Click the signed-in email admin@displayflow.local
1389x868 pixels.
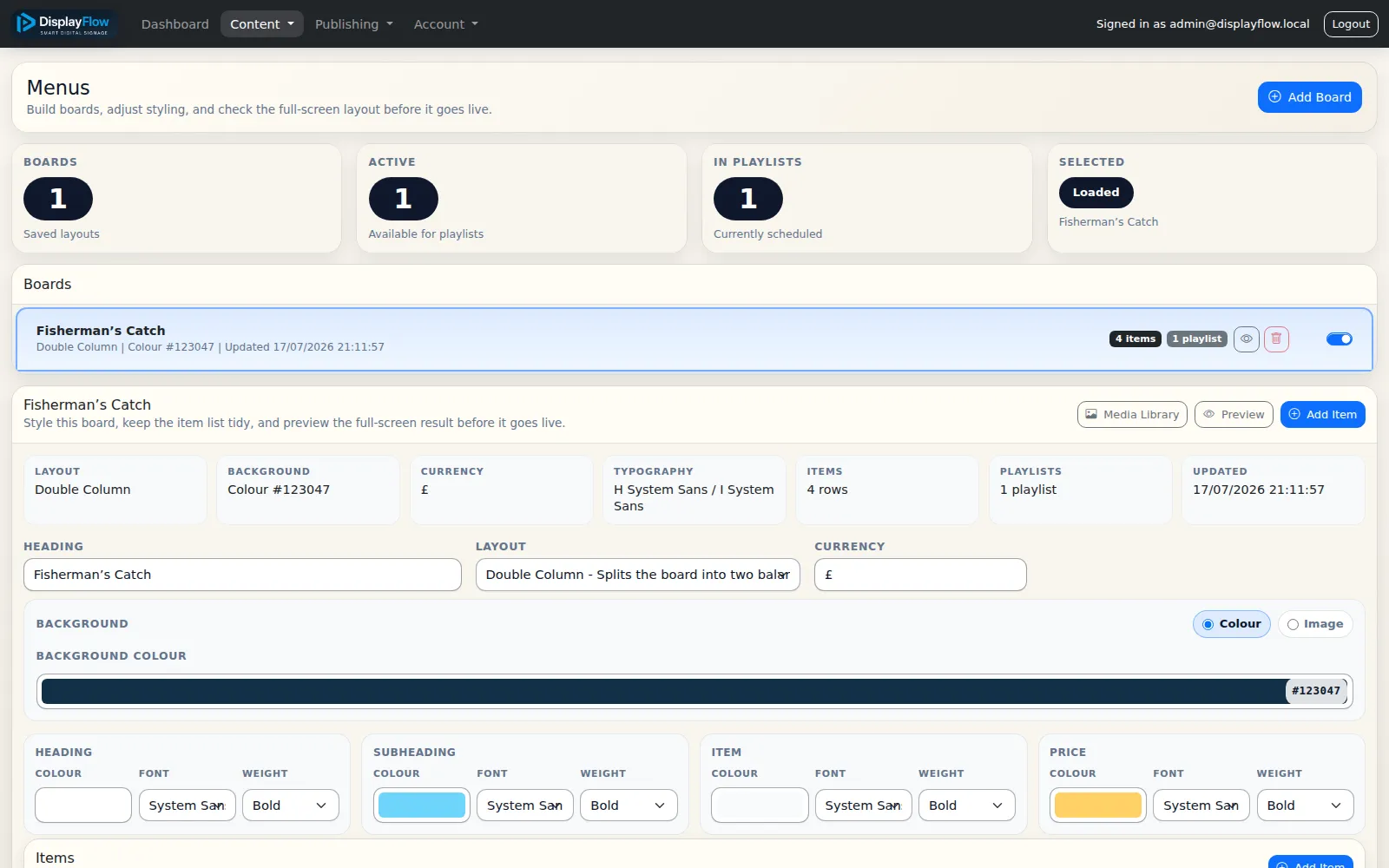(1239, 24)
